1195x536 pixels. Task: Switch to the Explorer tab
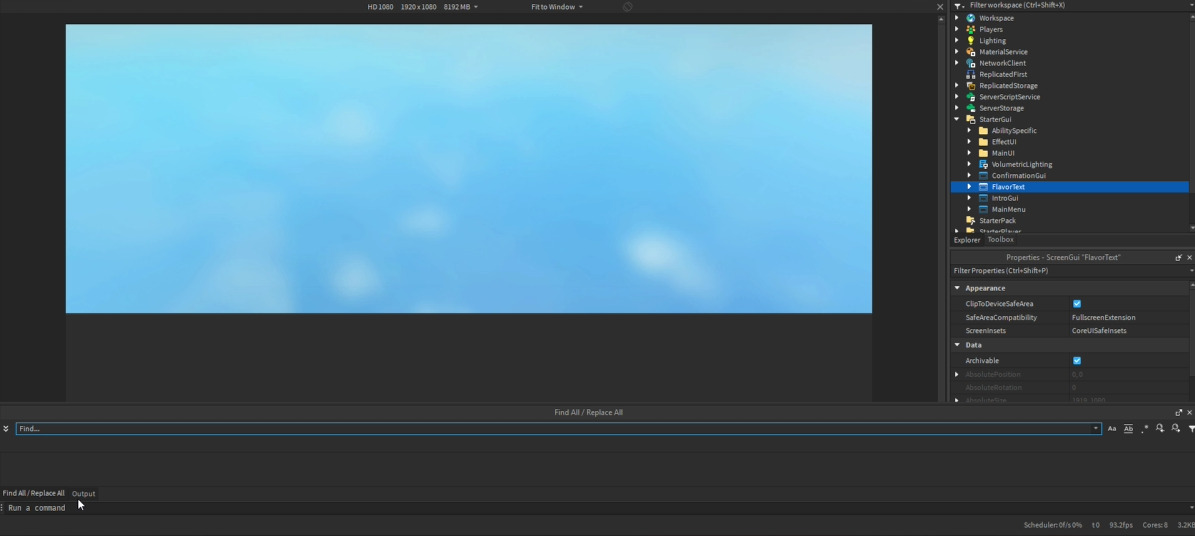[966, 240]
